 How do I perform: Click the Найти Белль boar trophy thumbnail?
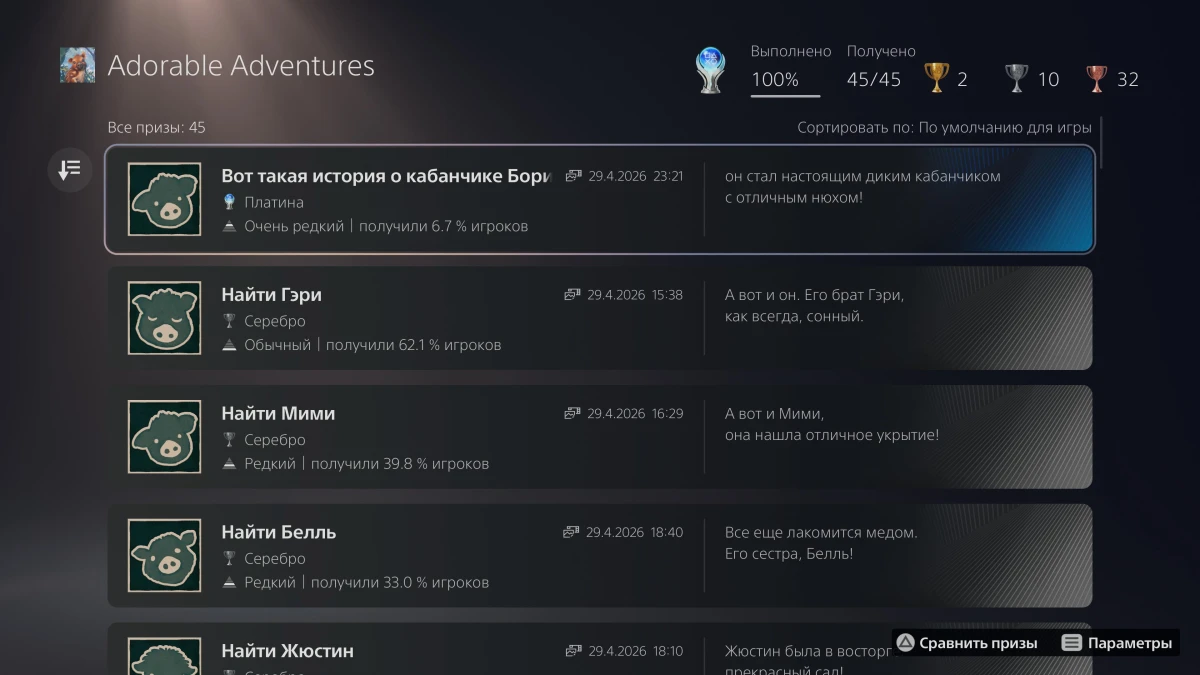164,555
